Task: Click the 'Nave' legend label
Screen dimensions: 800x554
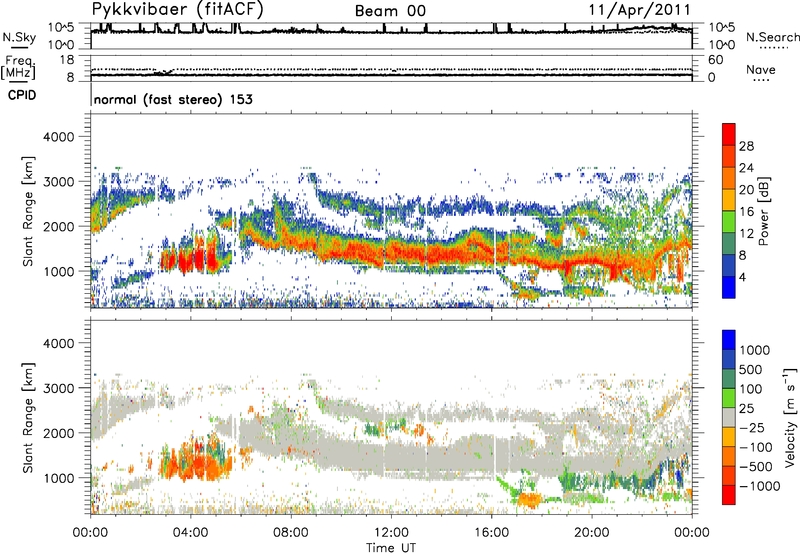Action: click(761, 69)
